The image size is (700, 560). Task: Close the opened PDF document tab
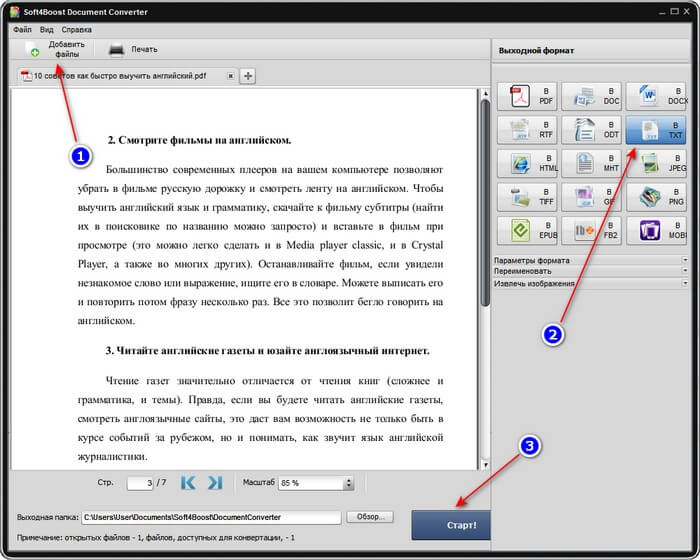tap(230, 76)
